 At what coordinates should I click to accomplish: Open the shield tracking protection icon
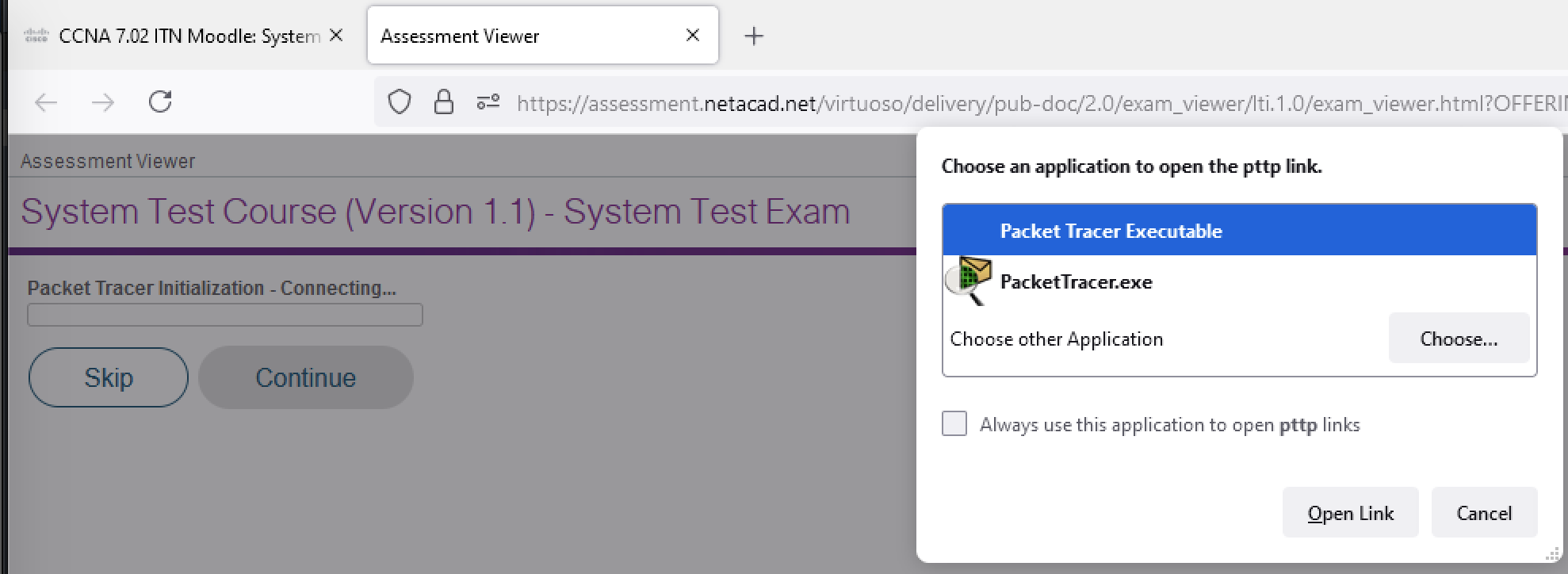[x=400, y=102]
